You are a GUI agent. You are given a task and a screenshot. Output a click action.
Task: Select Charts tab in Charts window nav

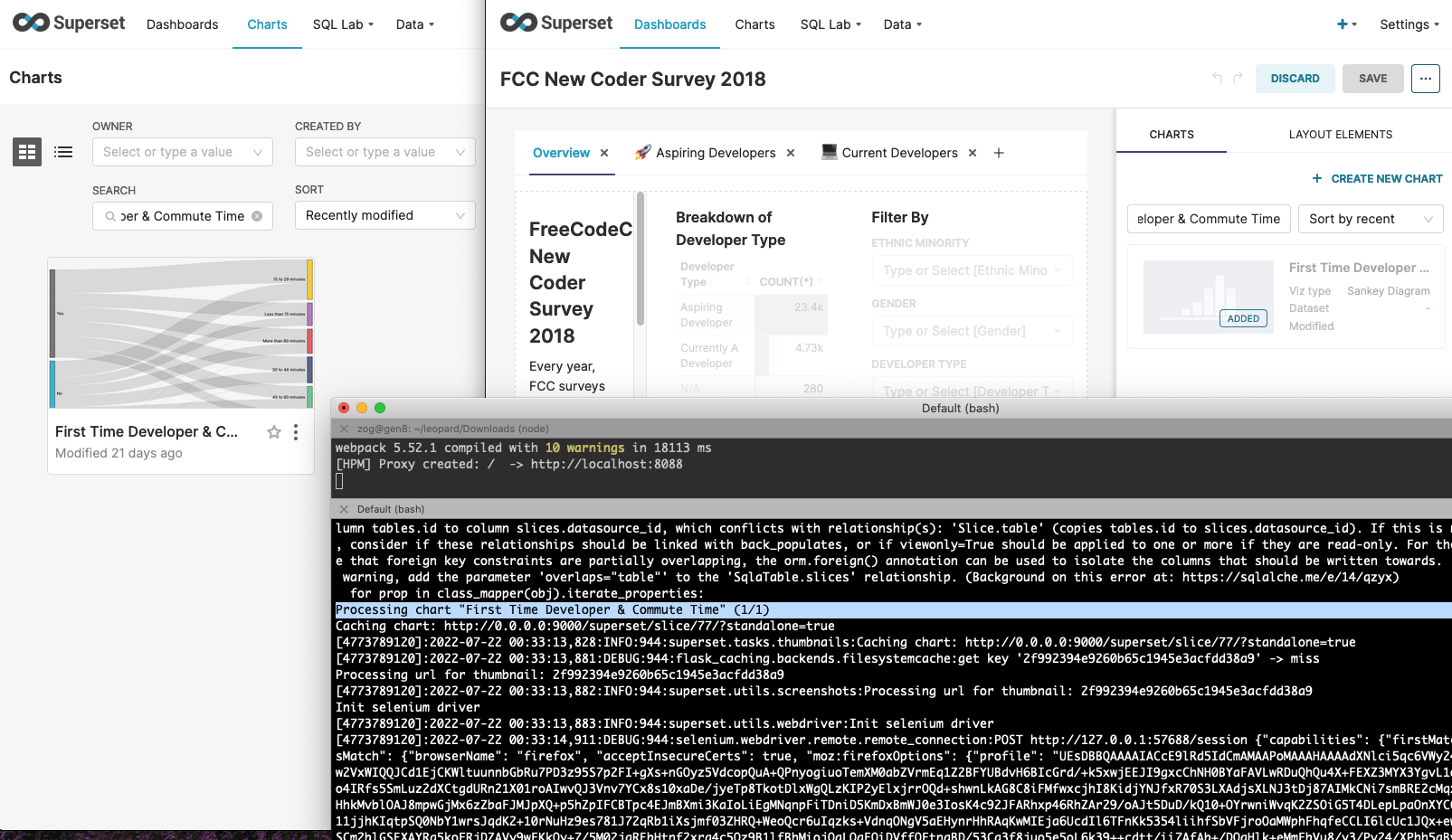pyautogui.click(x=268, y=24)
